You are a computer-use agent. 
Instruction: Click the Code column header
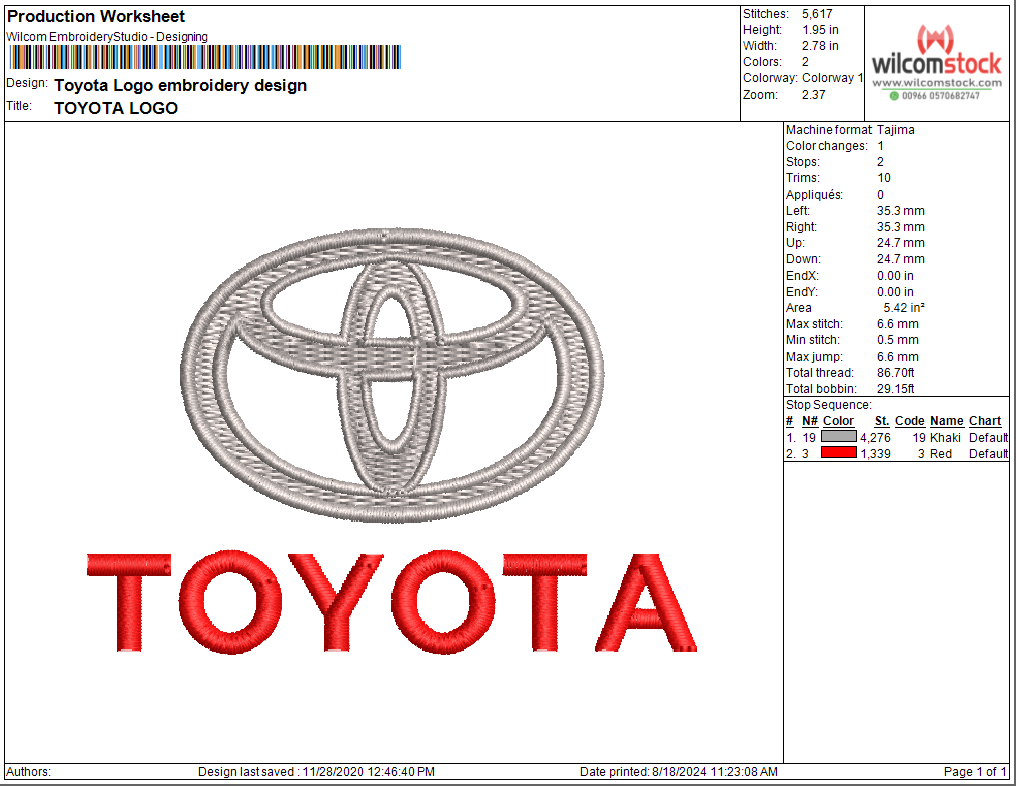910,421
